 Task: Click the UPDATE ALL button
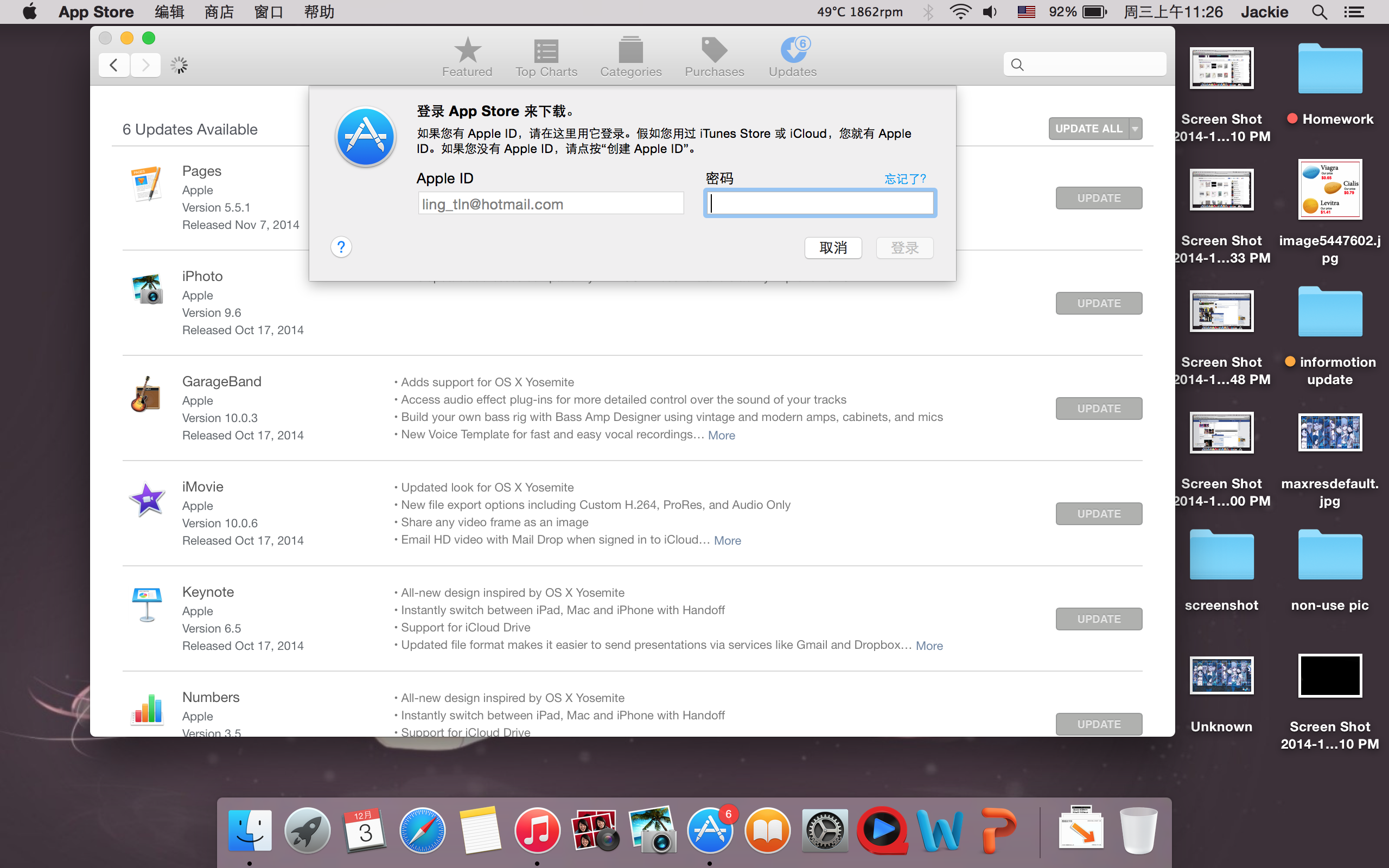point(1088,129)
